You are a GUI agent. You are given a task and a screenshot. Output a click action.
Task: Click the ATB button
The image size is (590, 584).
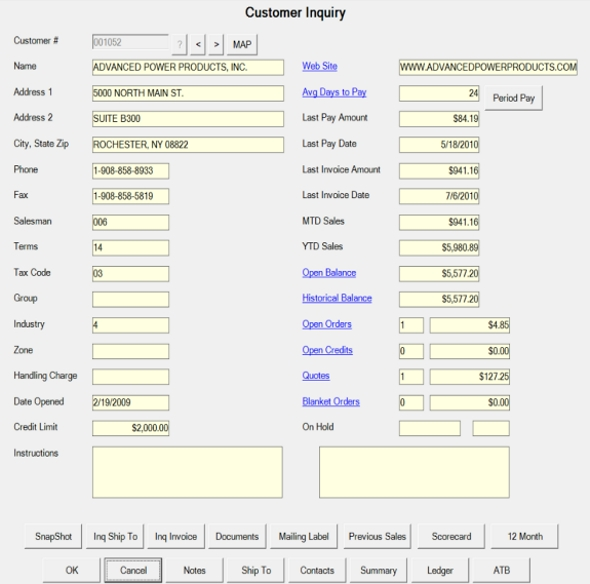(502, 570)
